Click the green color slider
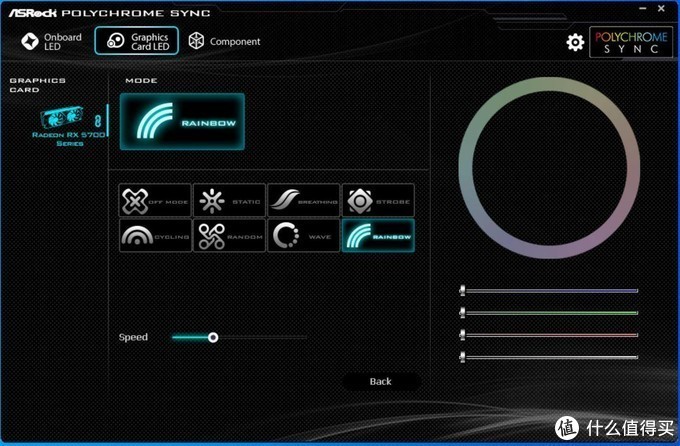The width and height of the screenshot is (680, 446). tap(549, 312)
